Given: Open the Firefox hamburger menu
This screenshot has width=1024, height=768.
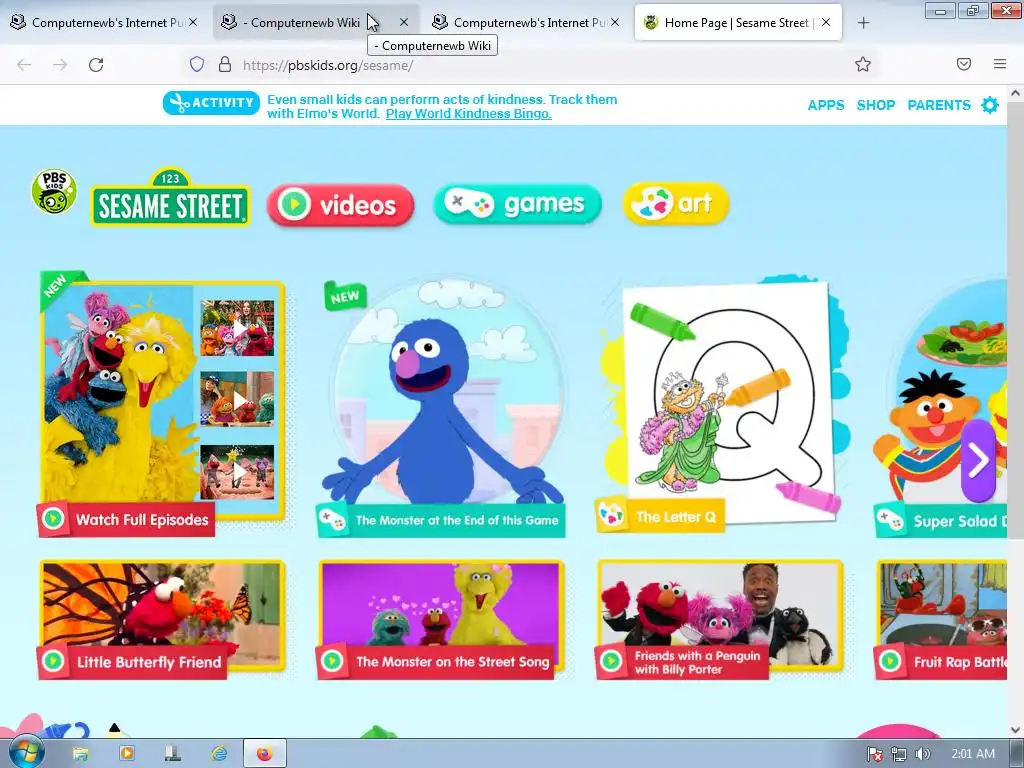Looking at the screenshot, I should click(x=1000, y=64).
